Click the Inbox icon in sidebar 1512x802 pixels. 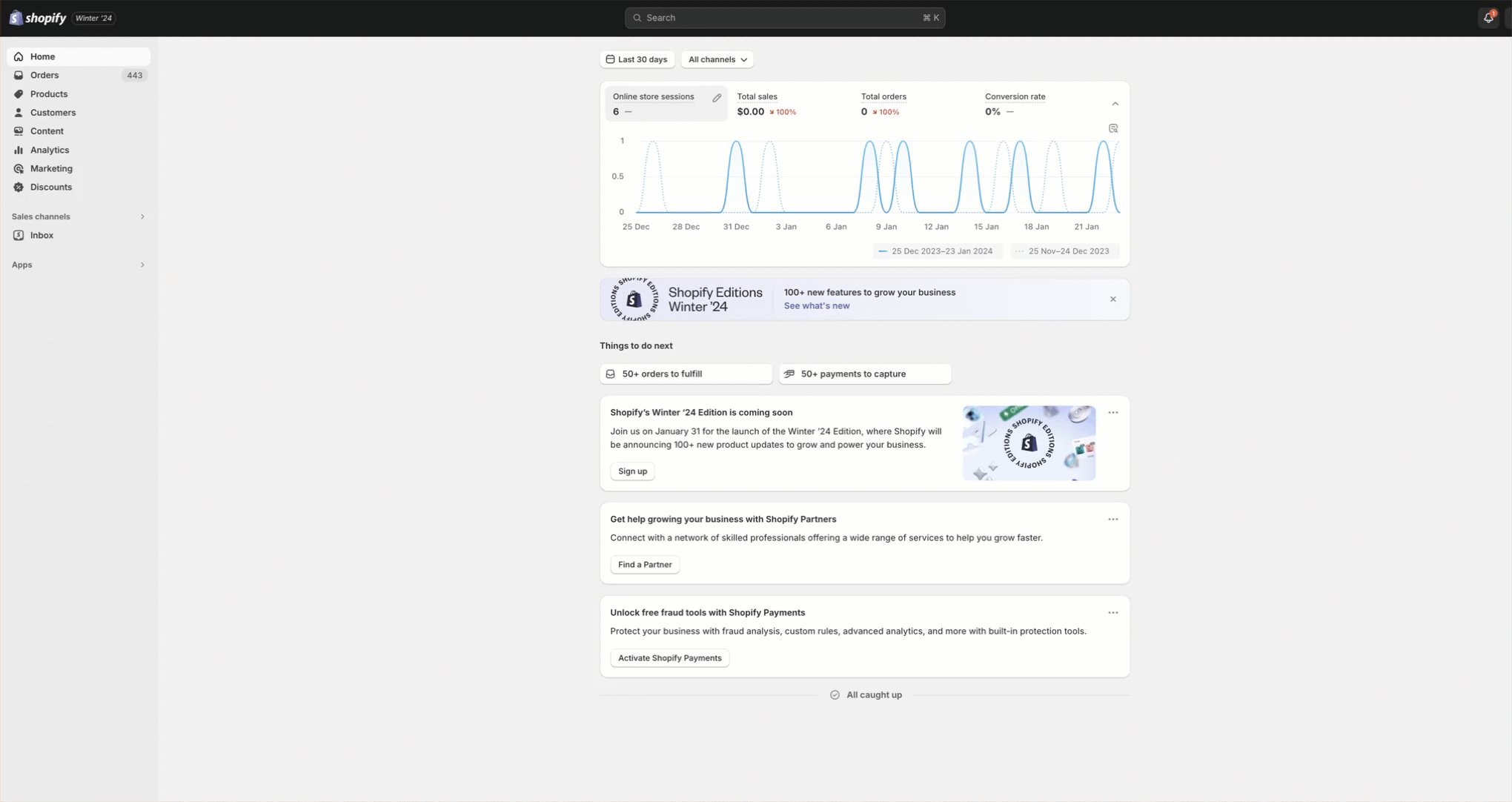(x=19, y=235)
